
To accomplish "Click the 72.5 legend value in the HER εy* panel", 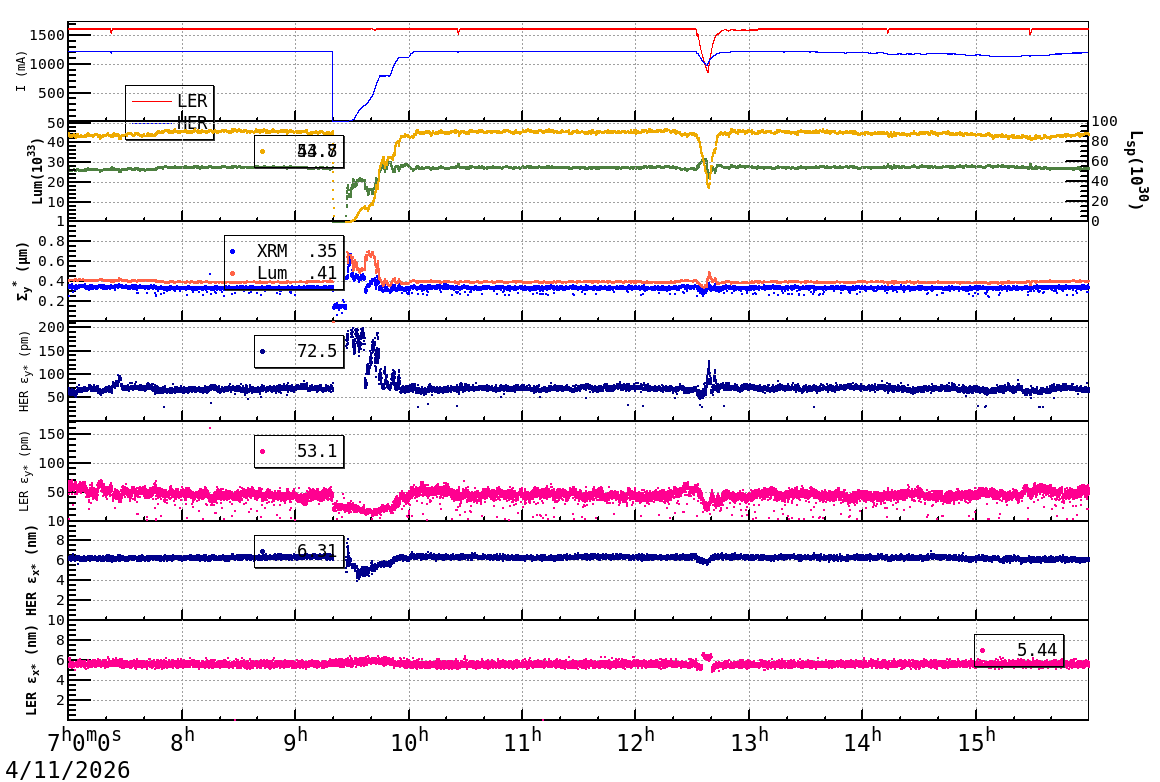I will (317, 351).
